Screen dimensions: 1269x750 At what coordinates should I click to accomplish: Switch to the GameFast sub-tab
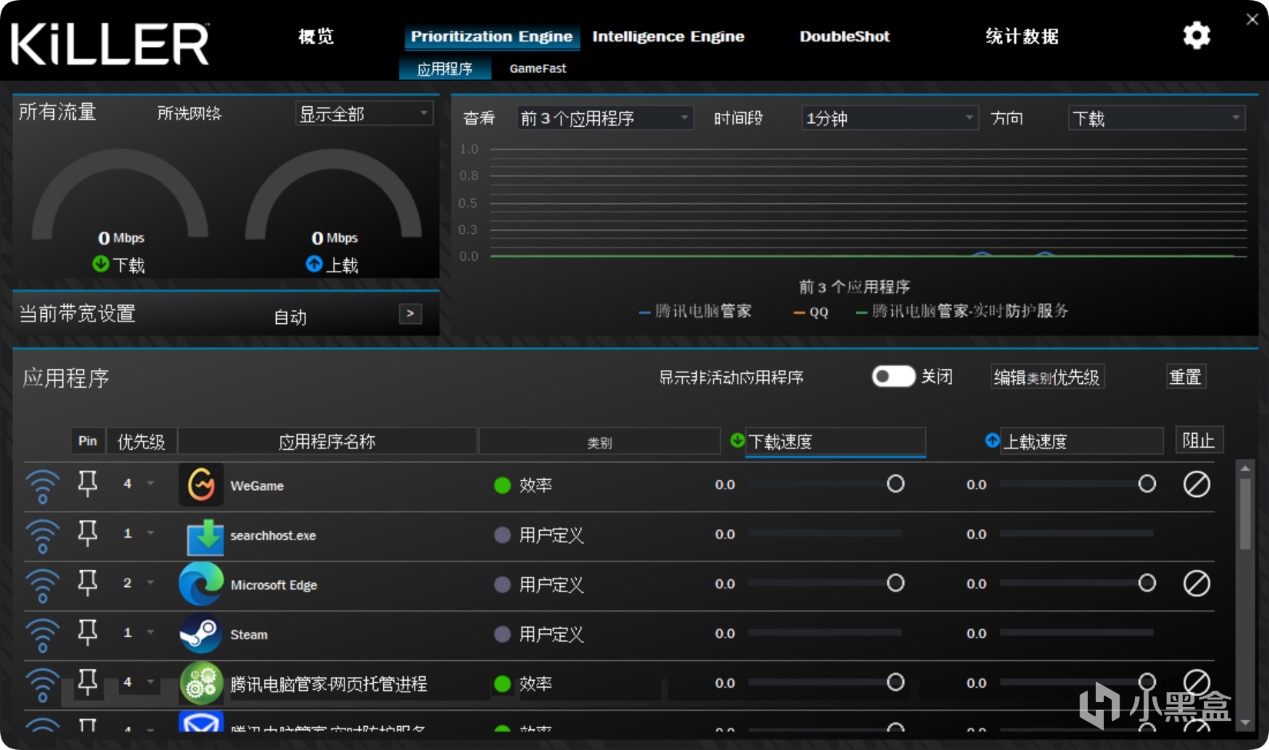click(538, 69)
